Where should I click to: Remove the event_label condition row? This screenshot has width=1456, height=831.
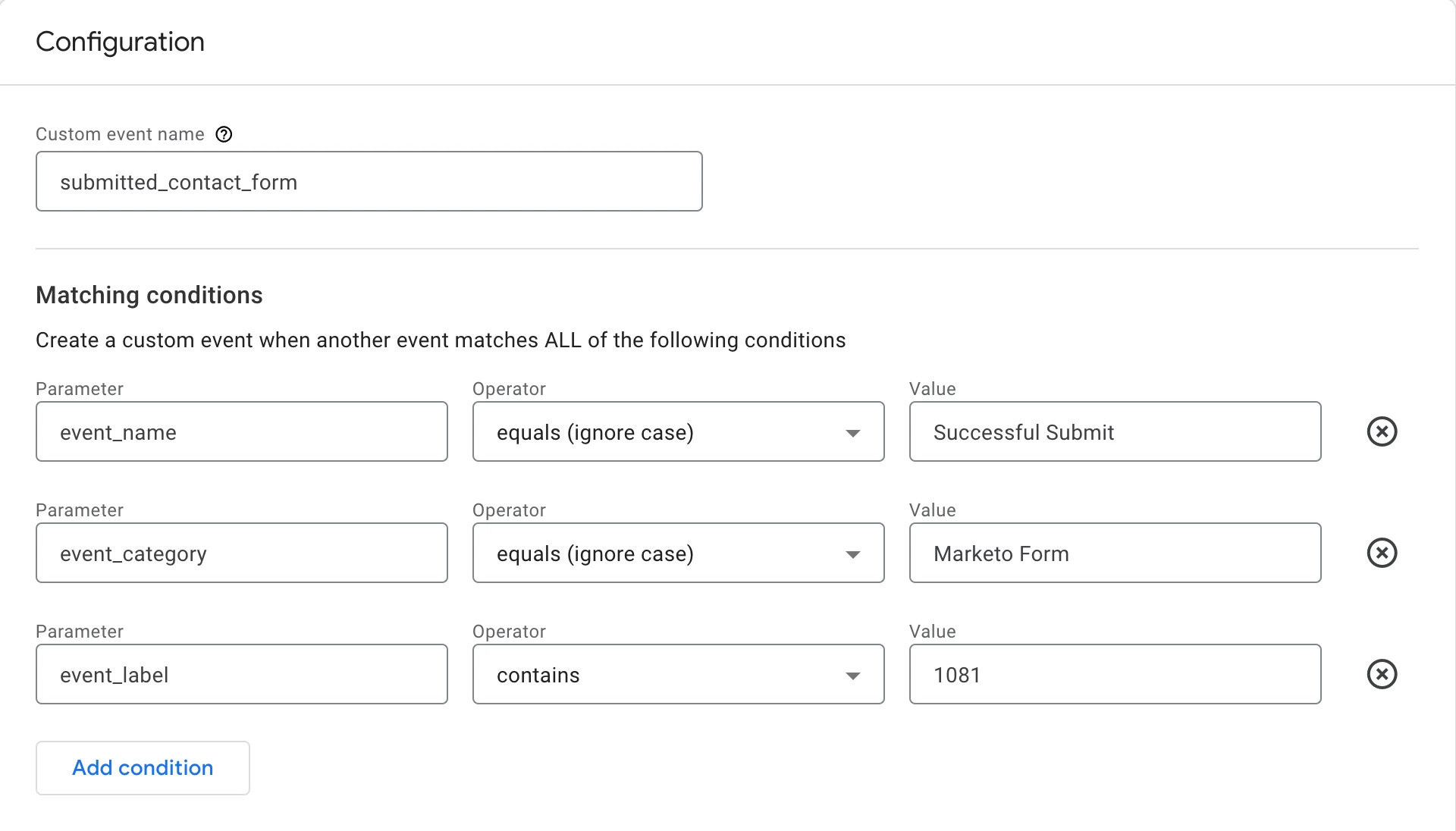(1382, 674)
